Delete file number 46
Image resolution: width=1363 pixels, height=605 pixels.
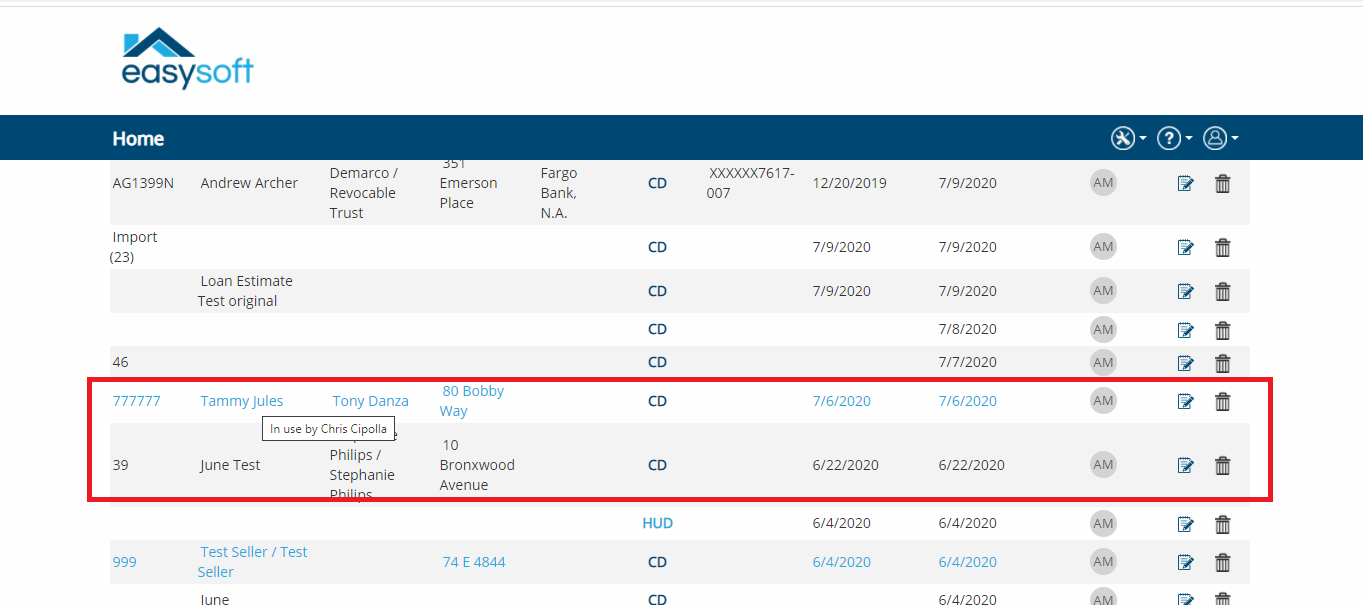click(1222, 363)
